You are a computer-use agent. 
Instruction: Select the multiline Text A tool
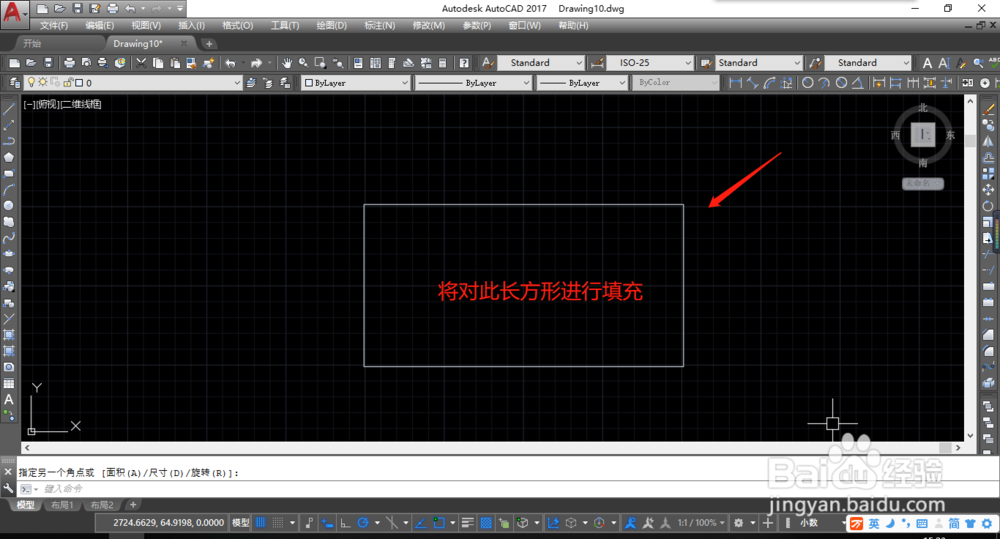pyautogui.click(x=9, y=399)
